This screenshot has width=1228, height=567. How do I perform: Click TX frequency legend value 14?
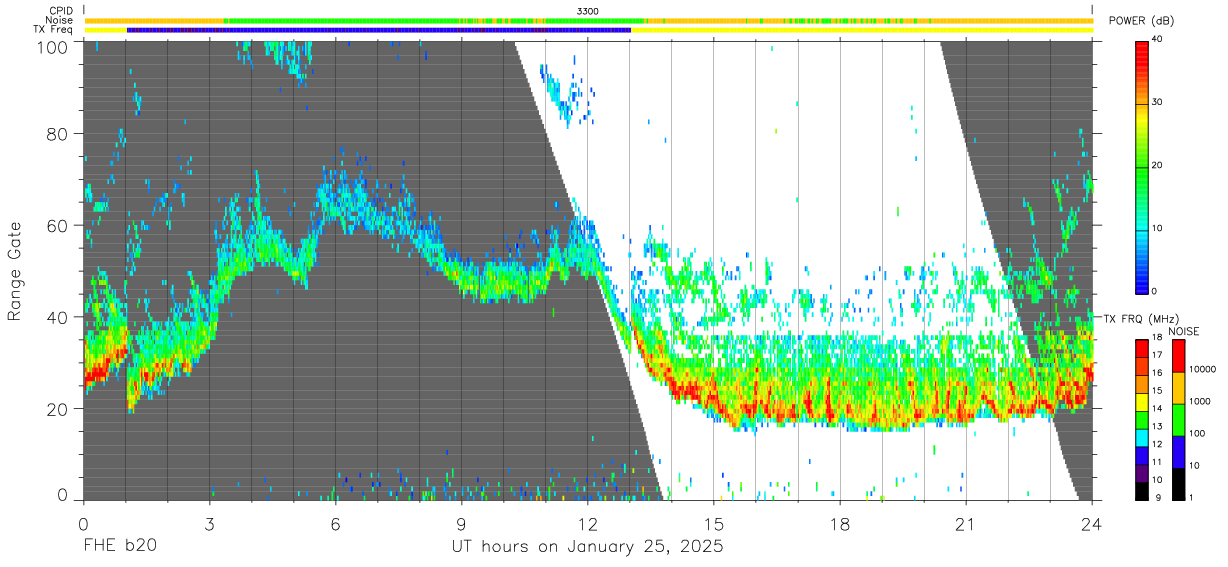click(x=1157, y=410)
